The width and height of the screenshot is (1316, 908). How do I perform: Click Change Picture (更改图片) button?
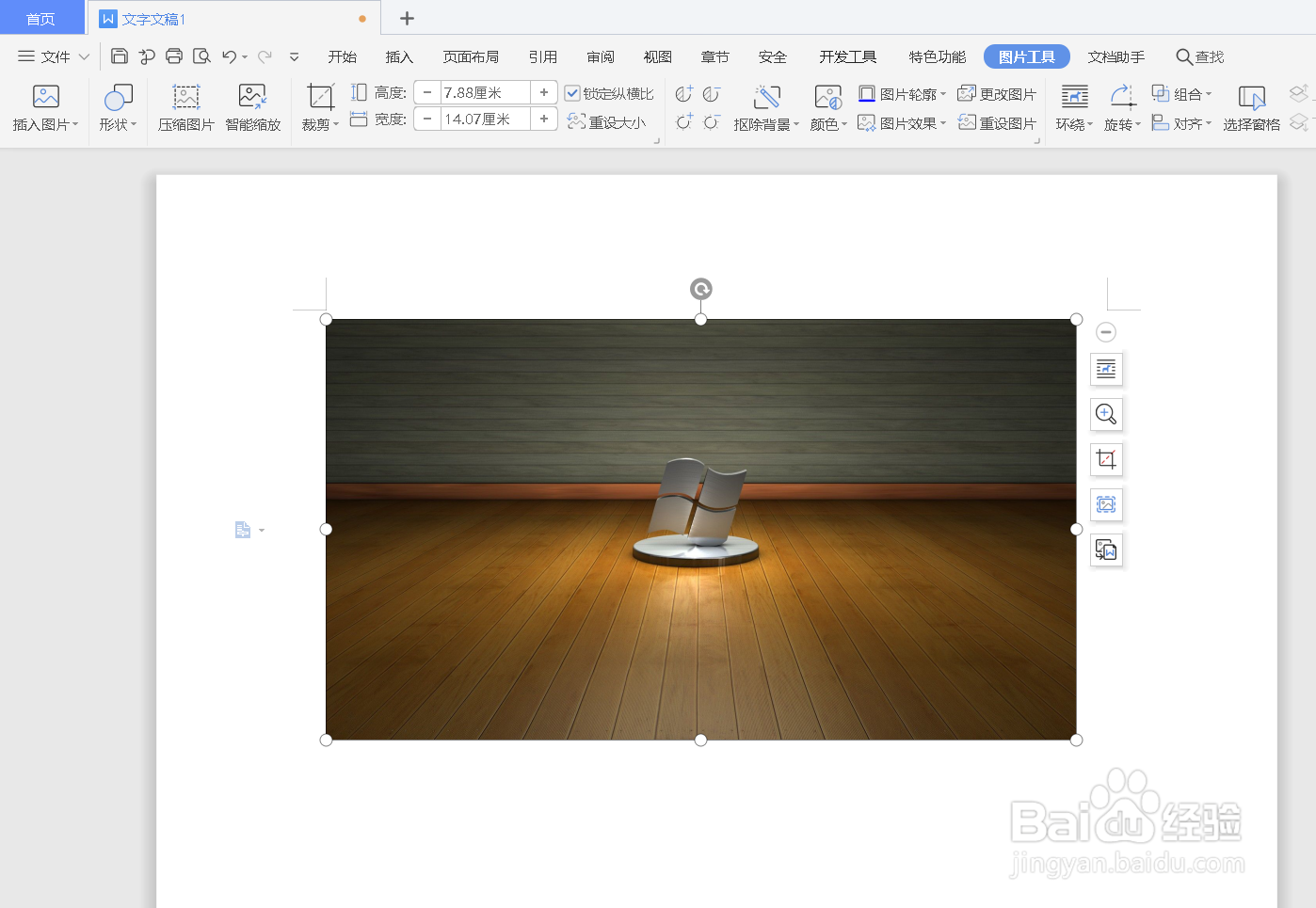[997, 94]
